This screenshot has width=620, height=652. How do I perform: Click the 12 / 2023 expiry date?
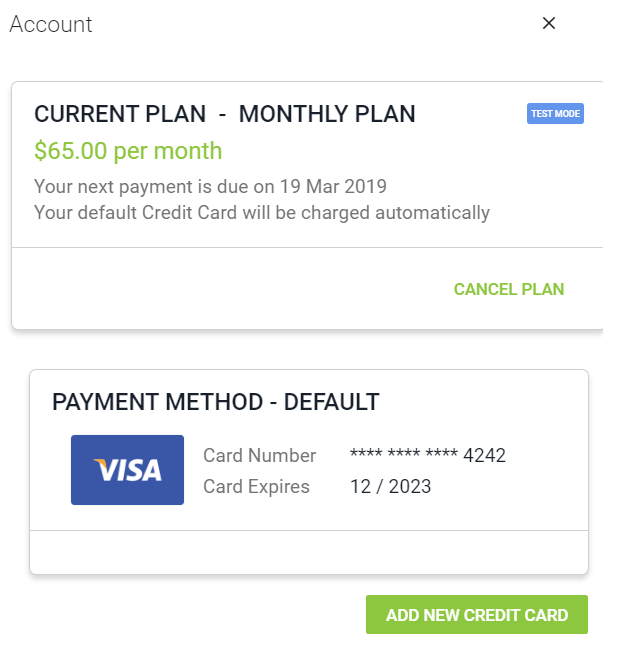click(x=390, y=487)
